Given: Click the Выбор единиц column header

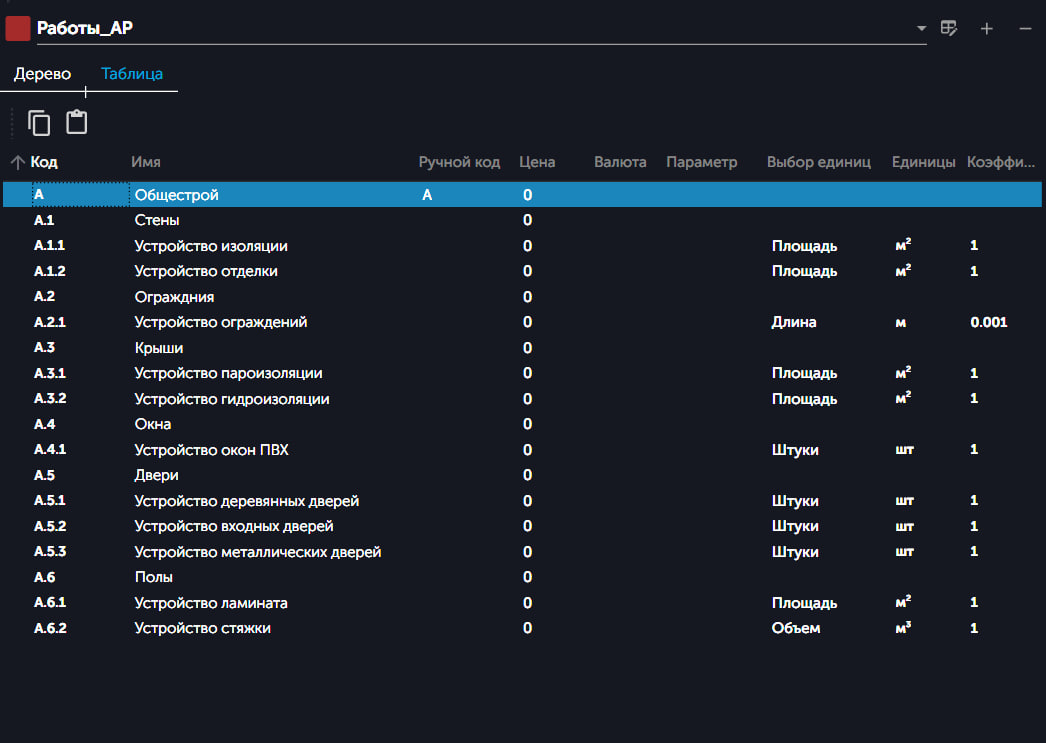Looking at the screenshot, I should 818,162.
